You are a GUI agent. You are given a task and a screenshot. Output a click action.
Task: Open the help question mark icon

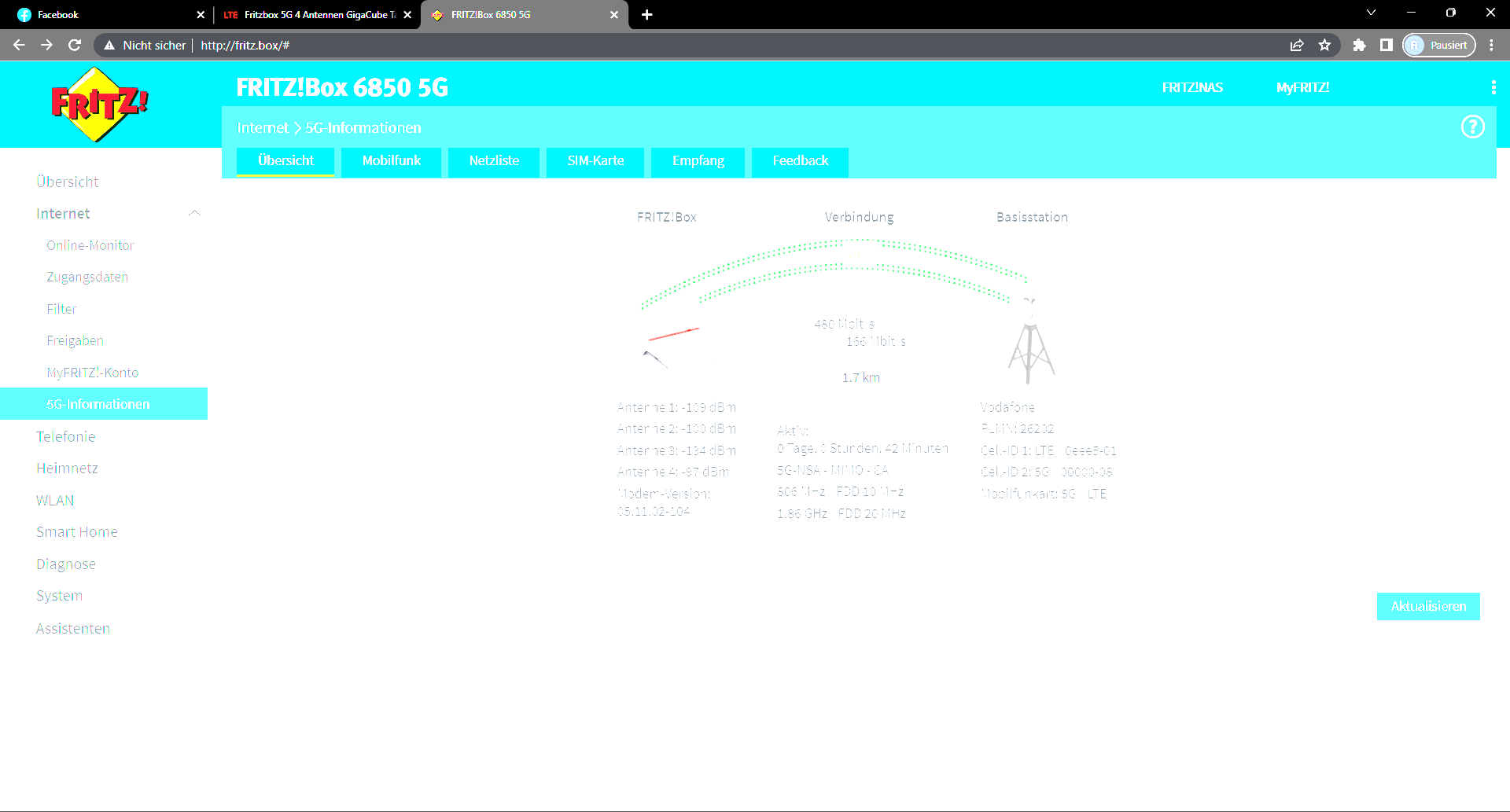point(1472,127)
